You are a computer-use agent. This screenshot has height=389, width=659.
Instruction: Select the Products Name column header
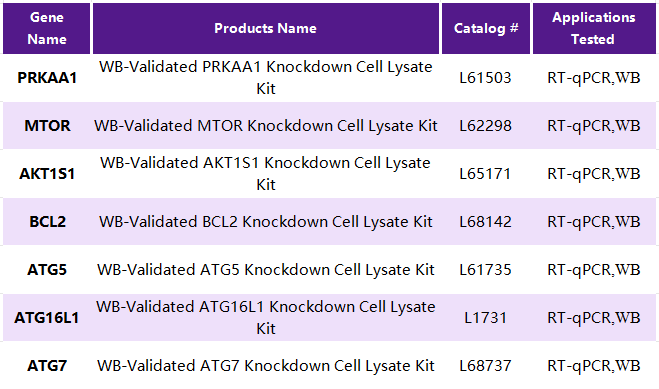(266, 28)
